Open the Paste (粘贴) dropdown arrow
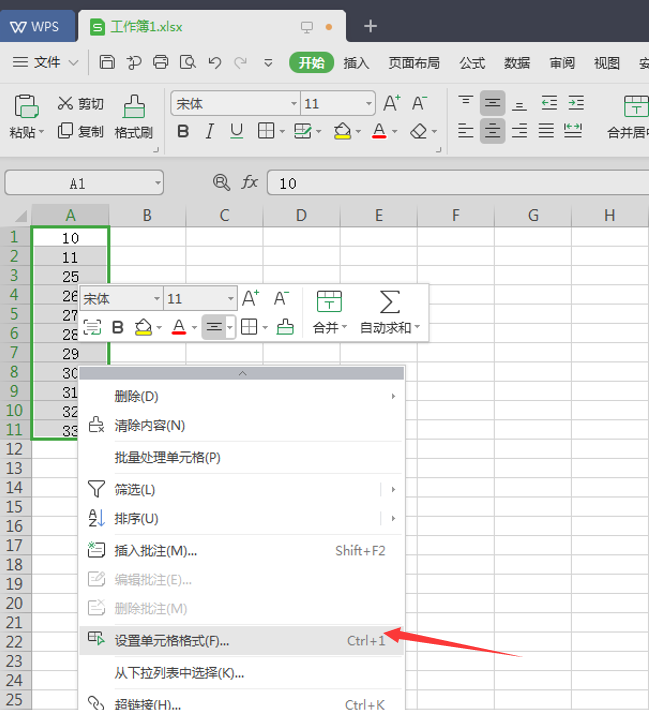Viewport: 650px width, 710px height. pyautogui.click(x=41, y=132)
